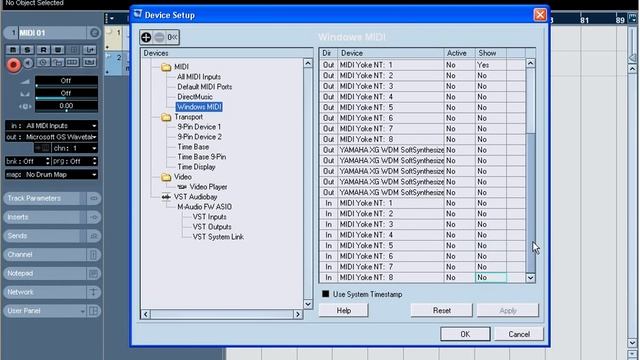Image resolution: width=640 pixels, height=360 pixels.
Task: Click the User Panel layout icon
Action: coord(93,311)
